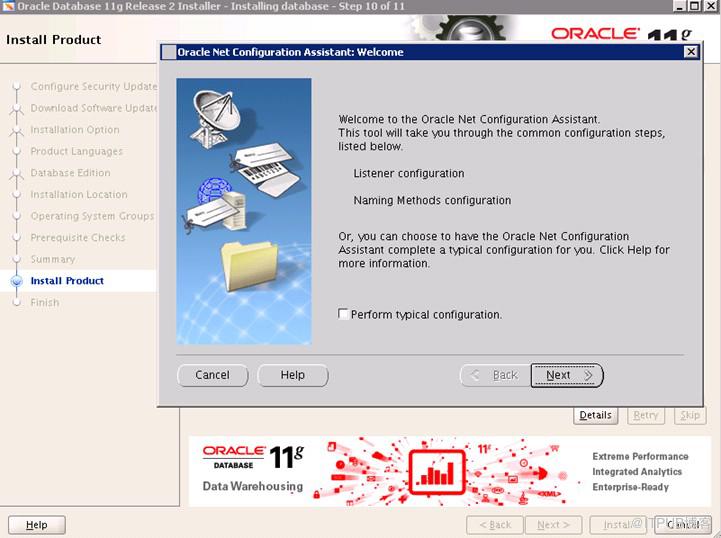This screenshot has height=538, width=721.
Task: Click the Enterprise-Ready banner text
Action: point(630,487)
